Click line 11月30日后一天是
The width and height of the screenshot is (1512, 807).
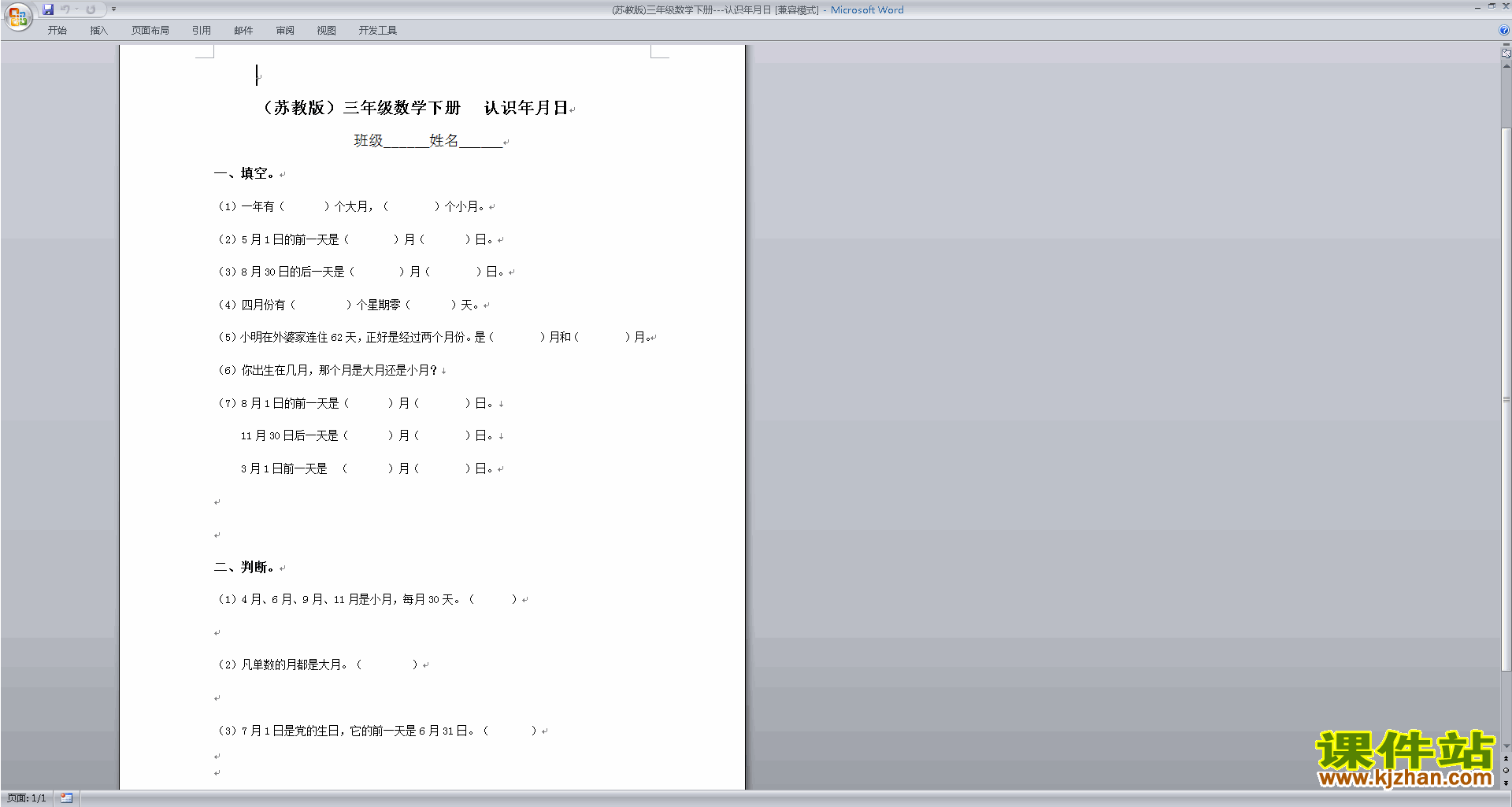pyautogui.click(x=367, y=435)
